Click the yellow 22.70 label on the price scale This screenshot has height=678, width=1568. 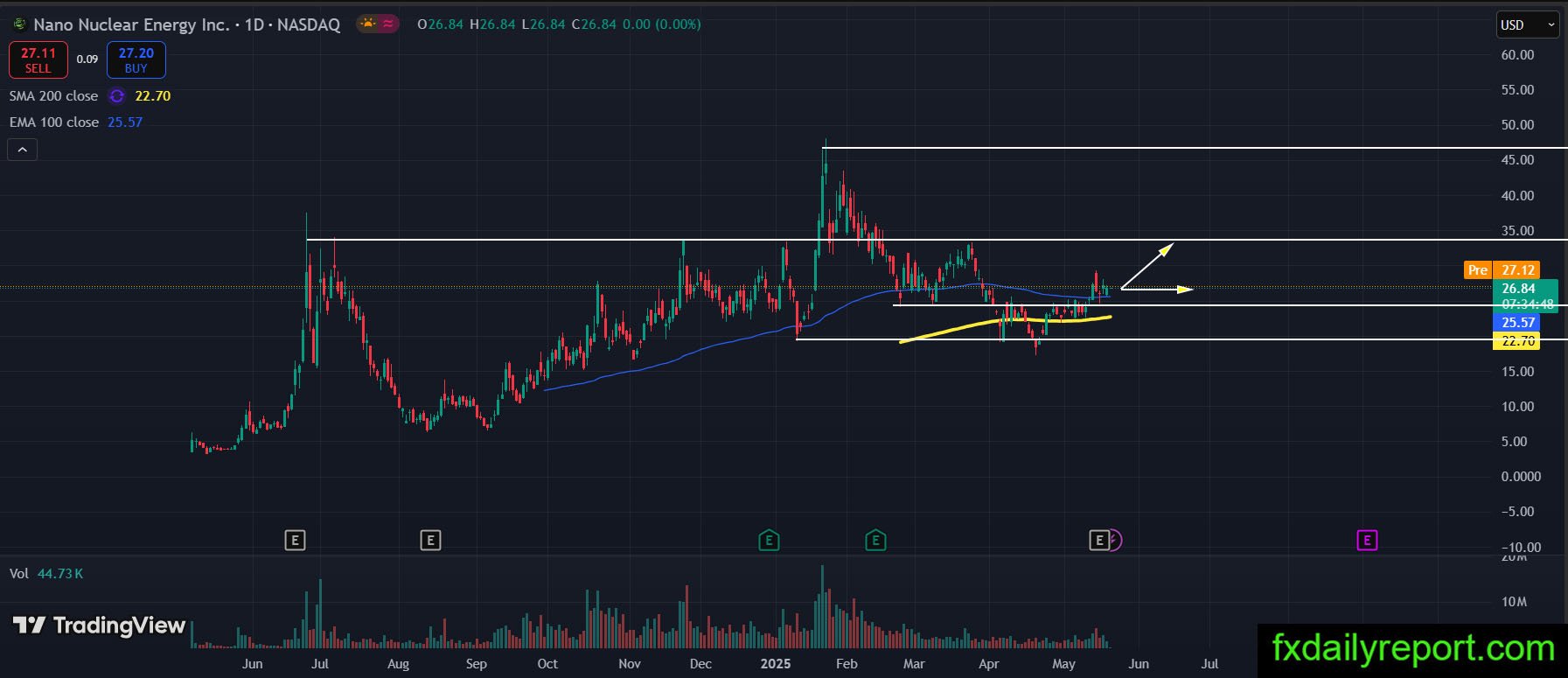[x=1516, y=341]
